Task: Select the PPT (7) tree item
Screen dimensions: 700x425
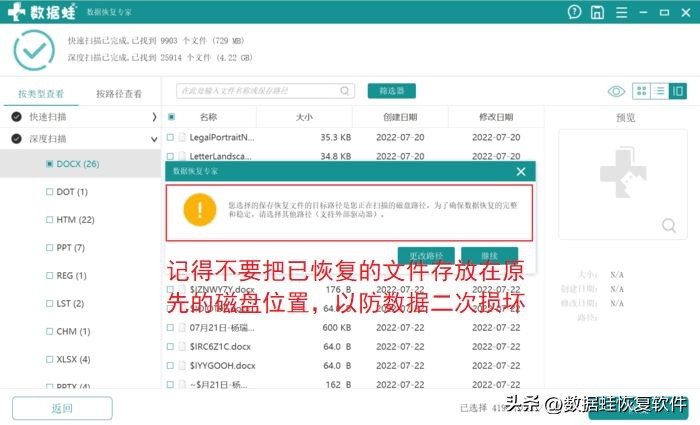Action: tap(71, 248)
